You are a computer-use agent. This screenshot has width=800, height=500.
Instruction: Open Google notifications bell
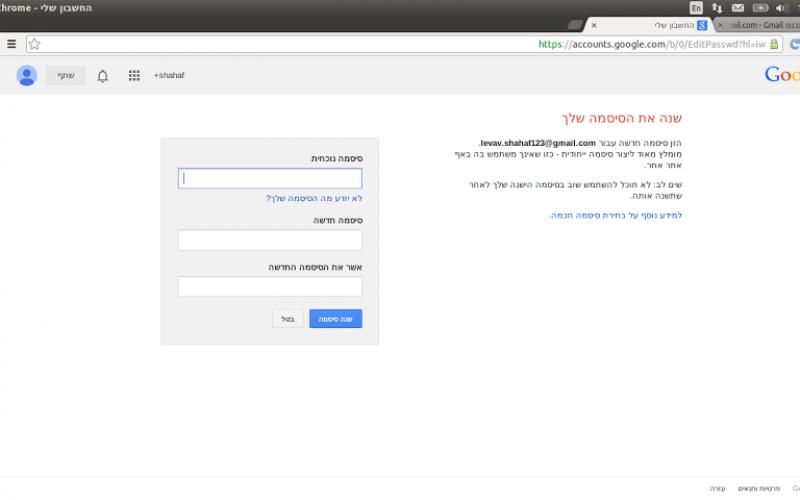pos(103,76)
